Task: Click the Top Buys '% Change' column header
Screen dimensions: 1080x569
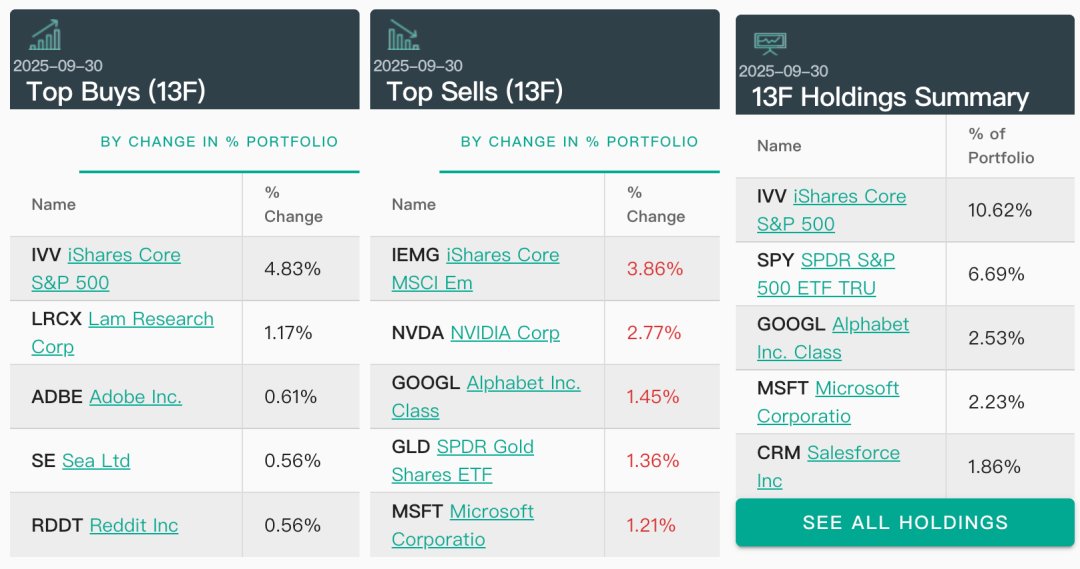Action: 293,204
